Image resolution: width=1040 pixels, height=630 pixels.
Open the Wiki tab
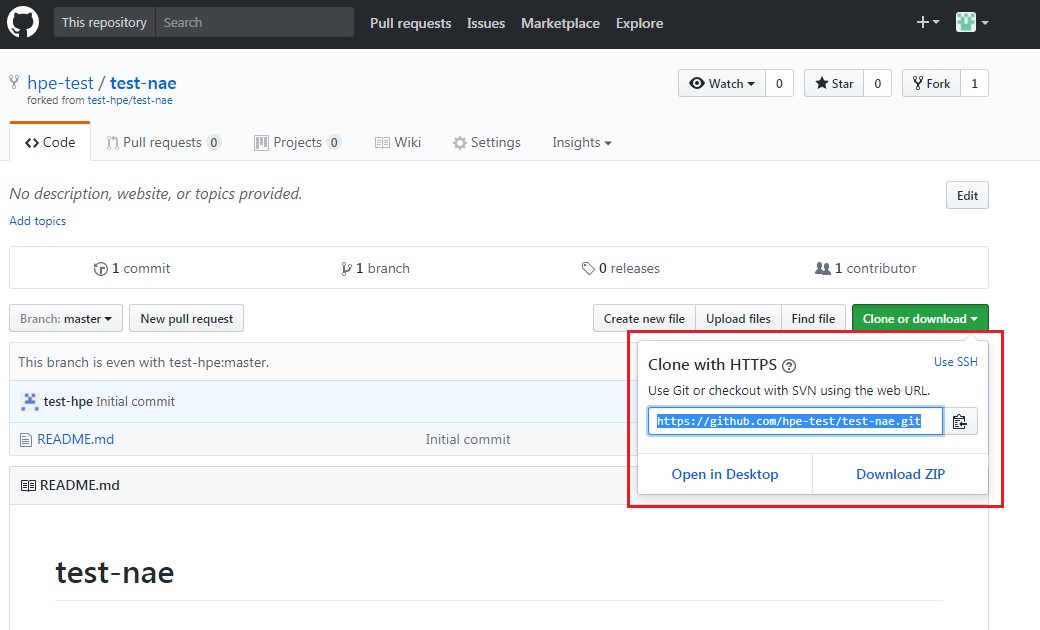click(398, 143)
